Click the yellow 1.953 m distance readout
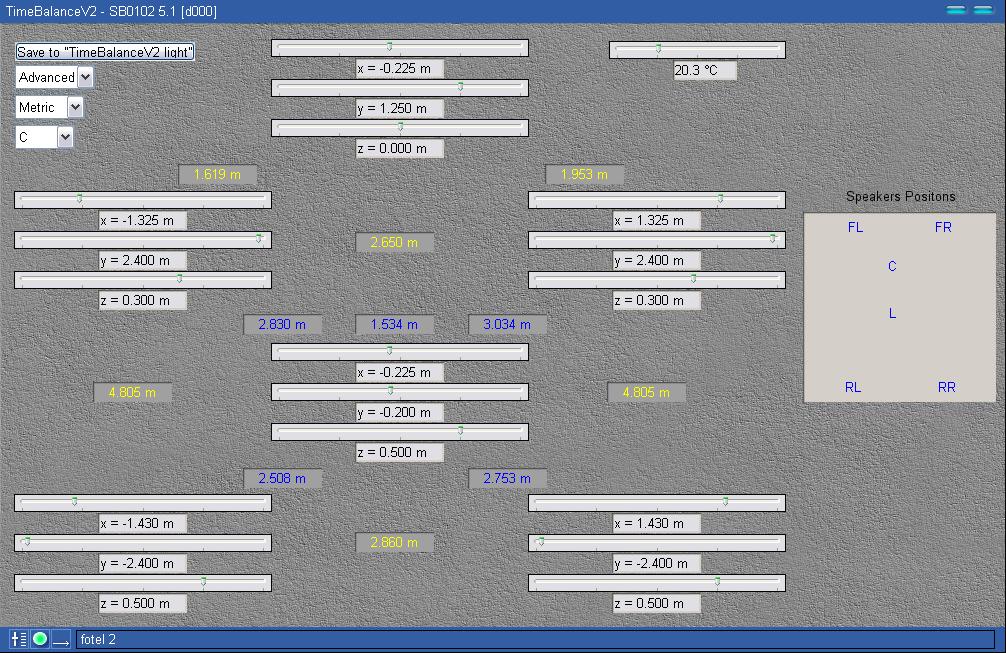 [x=584, y=174]
